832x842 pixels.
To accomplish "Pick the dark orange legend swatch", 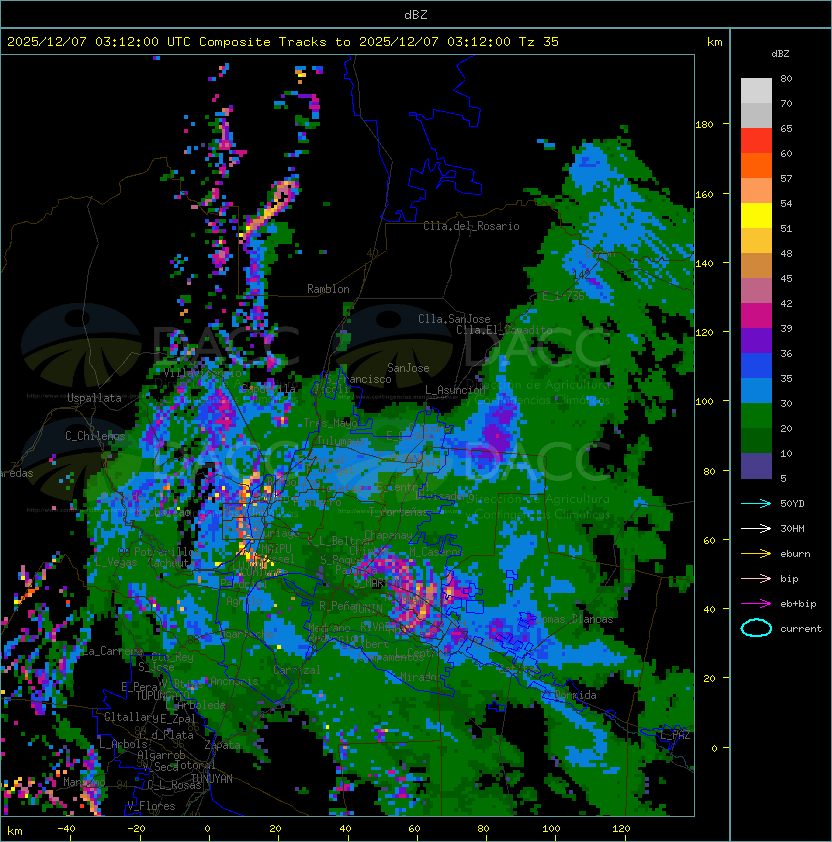I will point(756,166).
